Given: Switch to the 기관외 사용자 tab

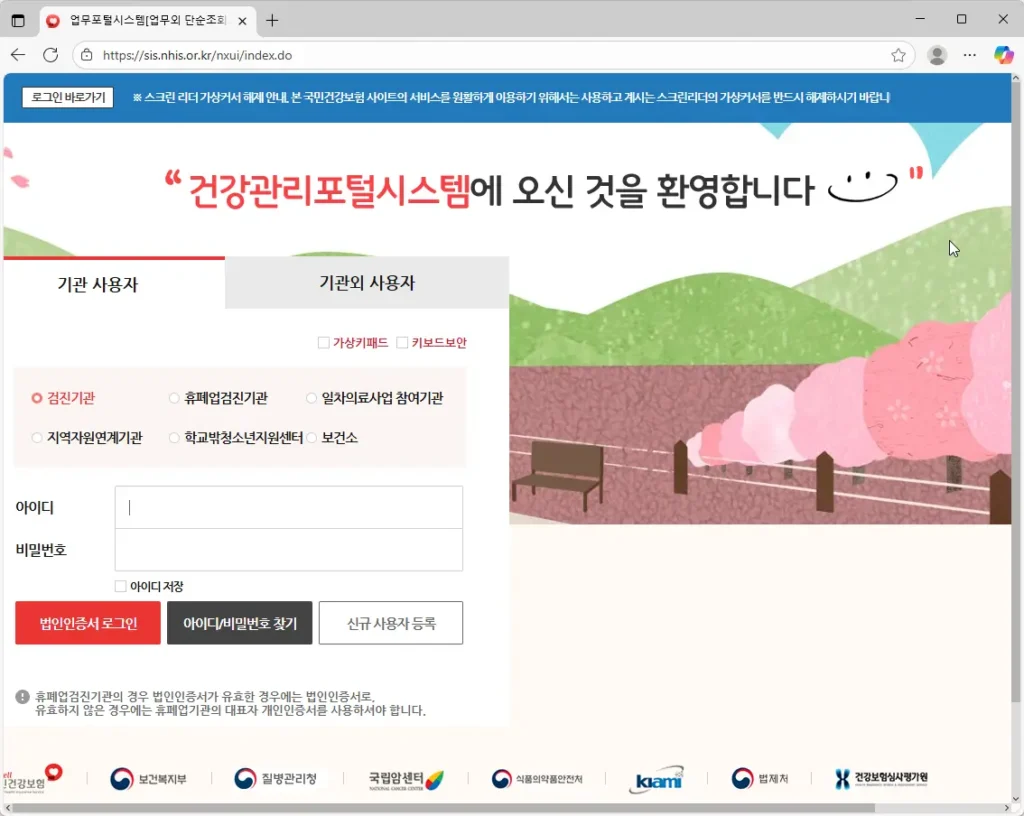Looking at the screenshot, I should [366, 283].
